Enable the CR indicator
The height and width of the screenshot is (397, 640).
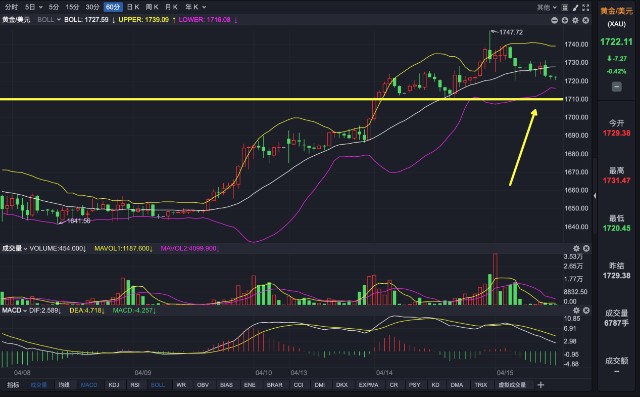394,385
